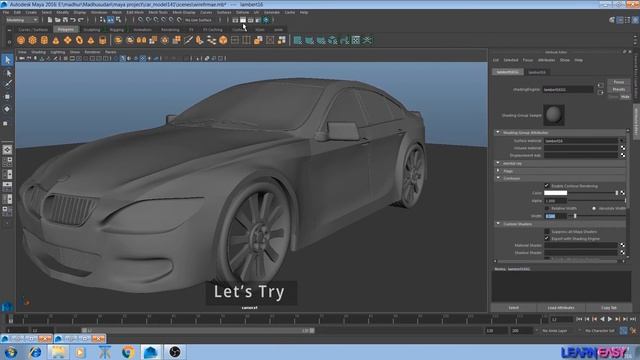Image resolution: width=640 pixels, height=360 pixels.
Task: Switch to the Rigging shelf tab
Action: 116,29
